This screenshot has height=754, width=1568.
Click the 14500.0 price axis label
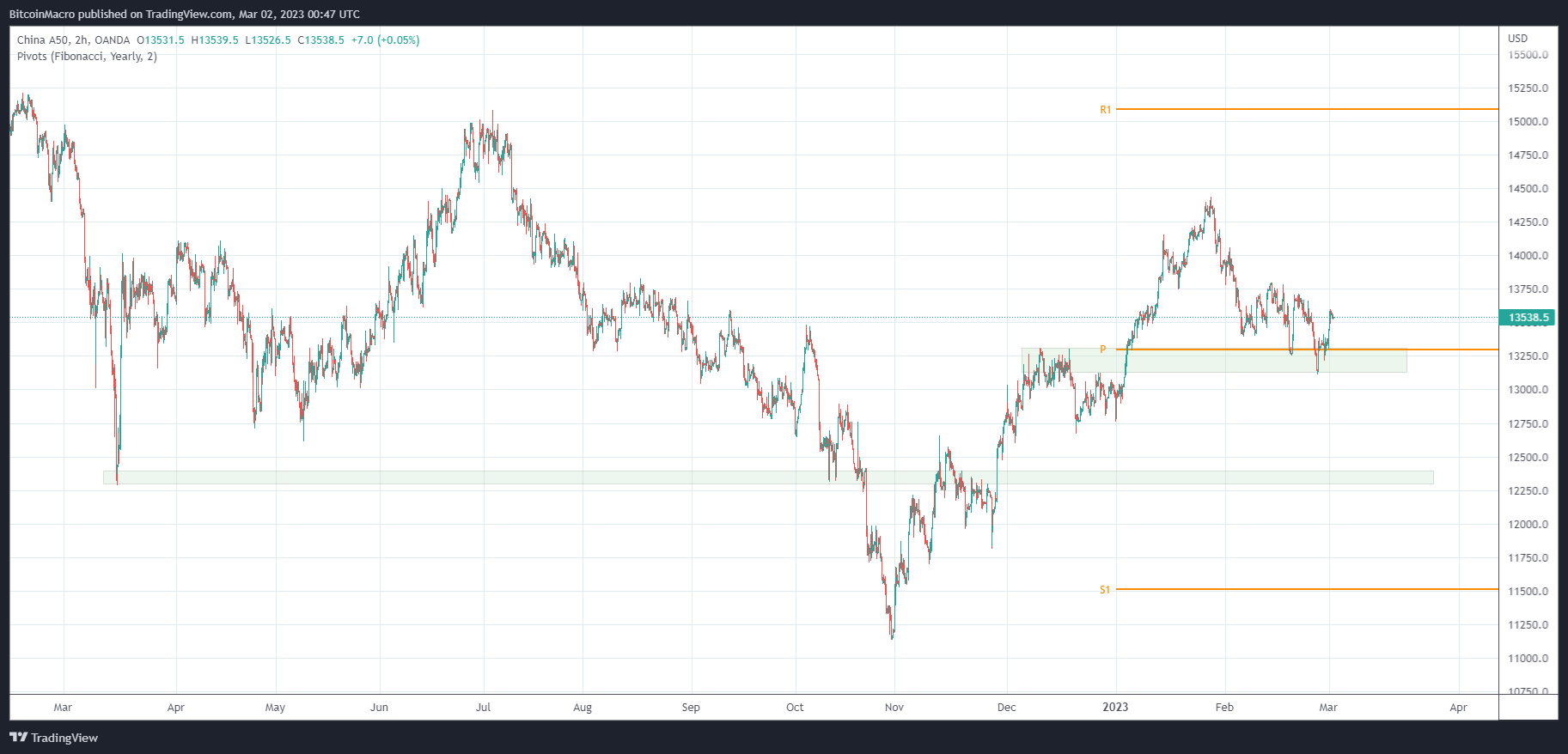click(1528, 189)
